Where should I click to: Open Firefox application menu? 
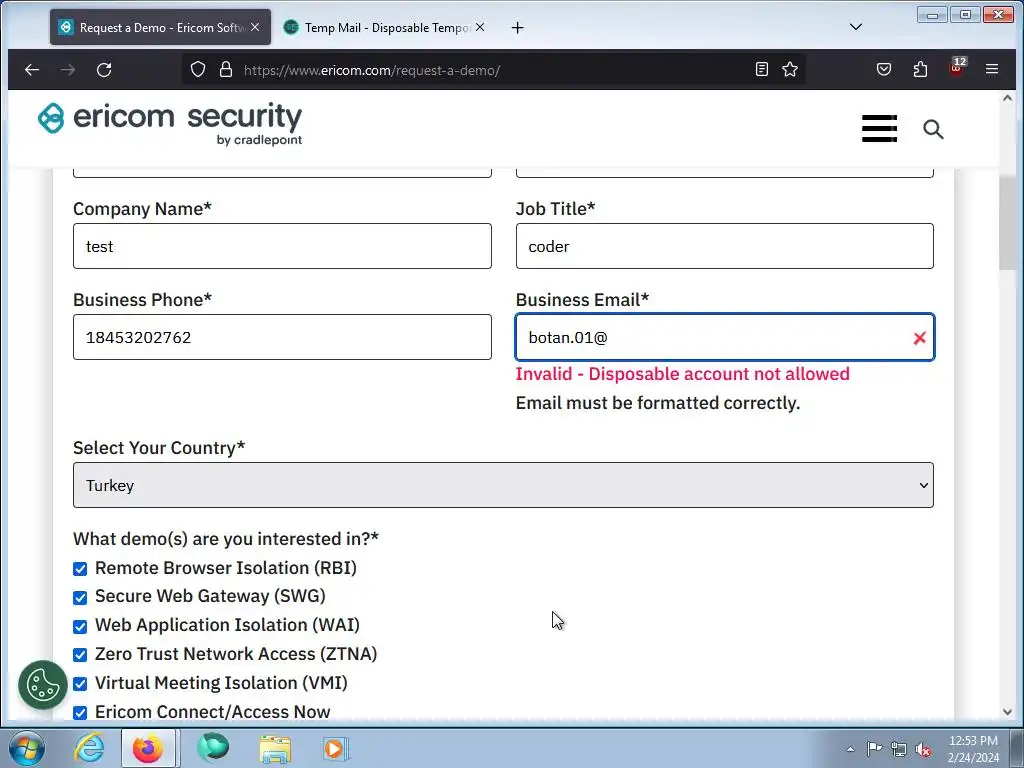pyautogui.click(x=992, y=69)
